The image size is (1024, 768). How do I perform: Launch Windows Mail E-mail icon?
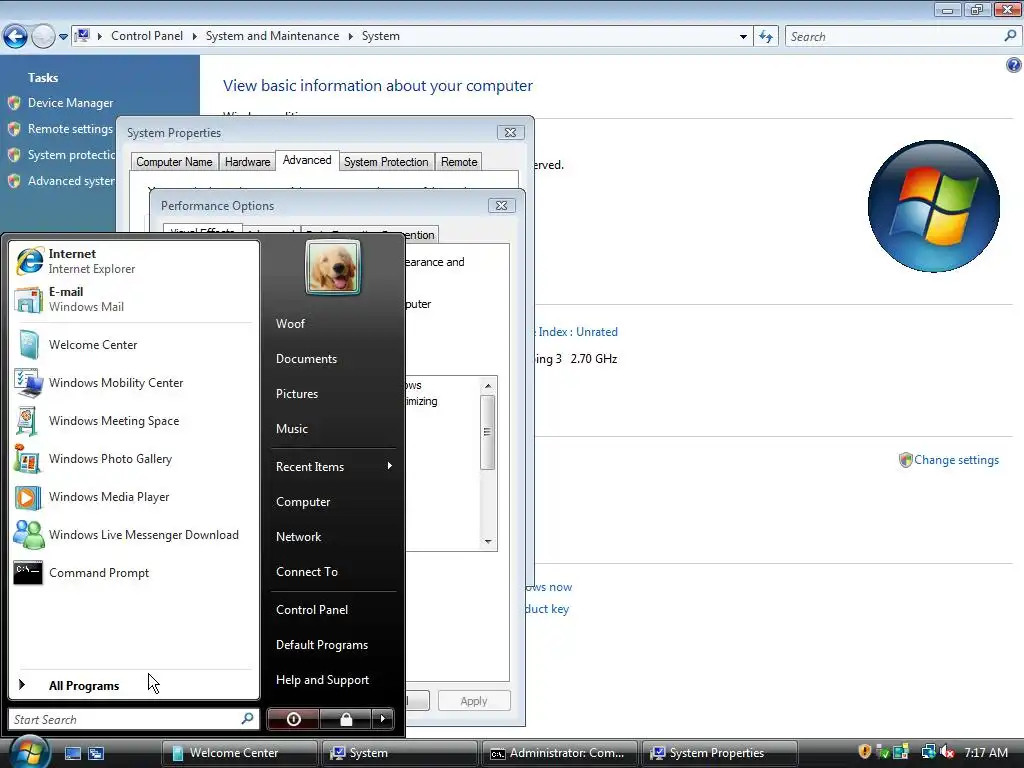(28, 300)
